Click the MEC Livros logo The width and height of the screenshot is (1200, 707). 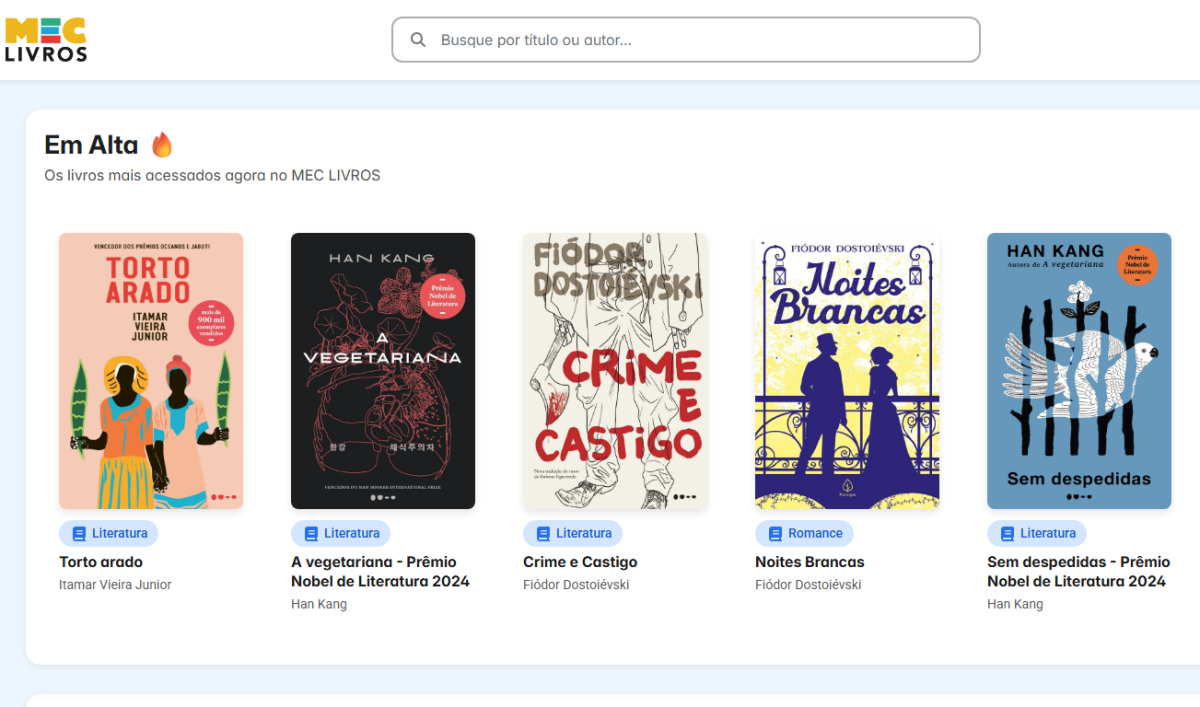(x=46, y=39)
